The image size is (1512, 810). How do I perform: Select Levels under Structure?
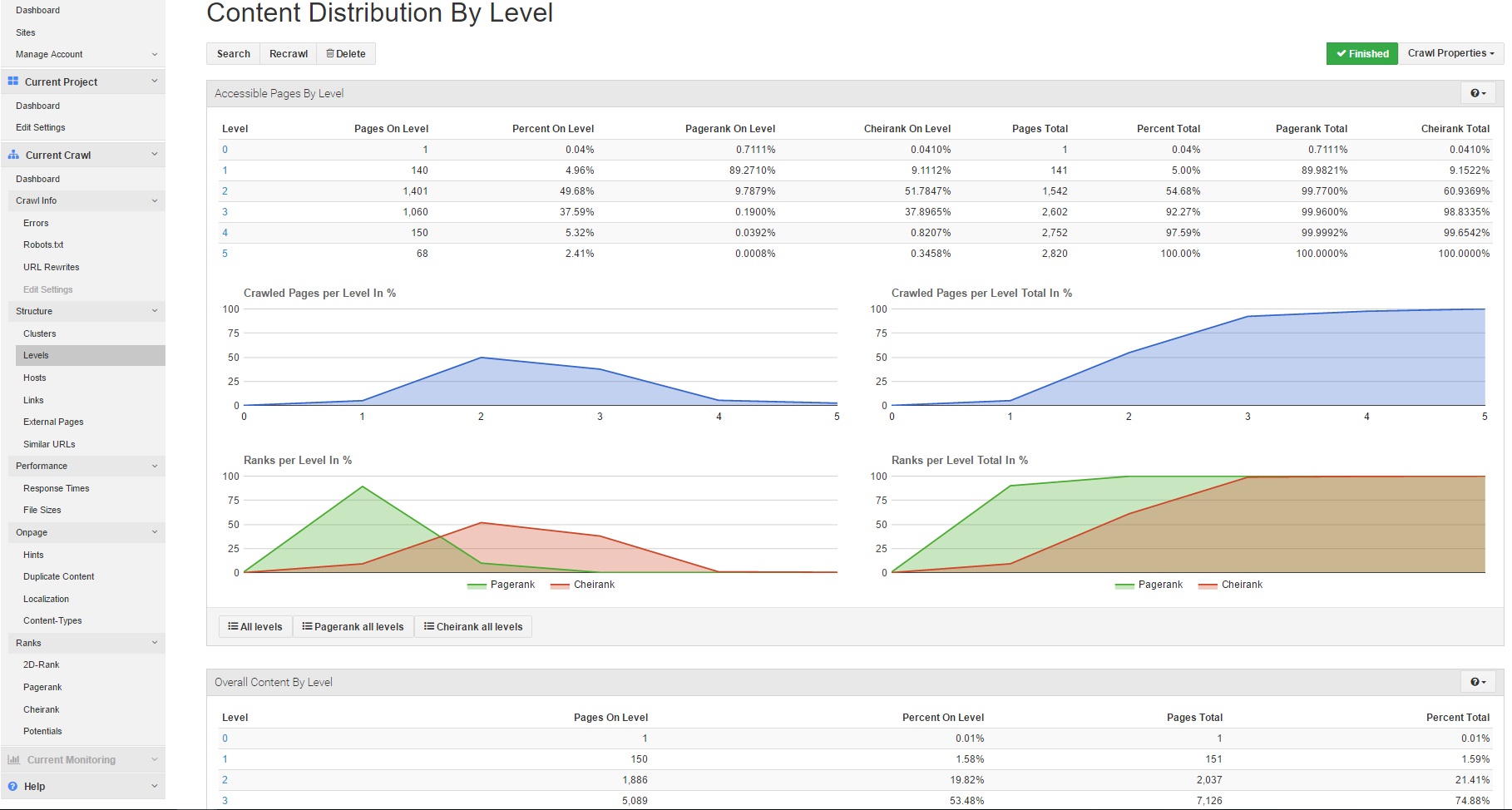pos(90,355)
